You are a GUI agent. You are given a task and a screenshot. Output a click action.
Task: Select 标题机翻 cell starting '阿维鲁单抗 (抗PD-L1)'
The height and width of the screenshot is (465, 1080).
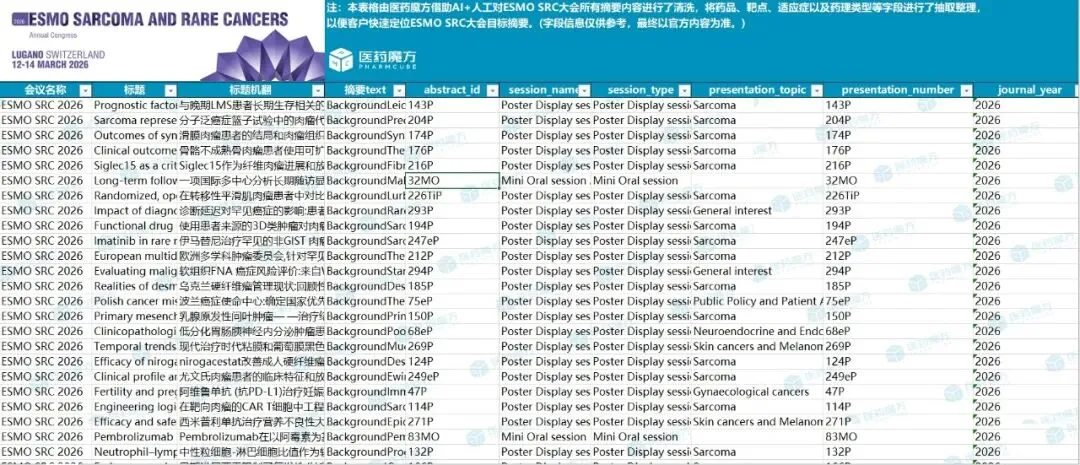[251, 392]
